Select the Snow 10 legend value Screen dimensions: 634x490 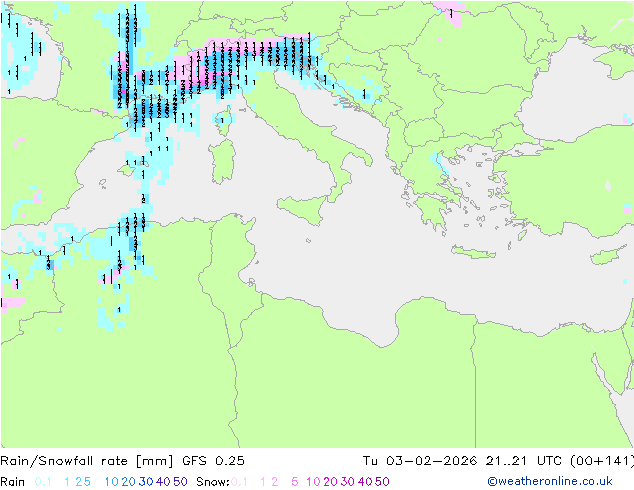(313, 482)
